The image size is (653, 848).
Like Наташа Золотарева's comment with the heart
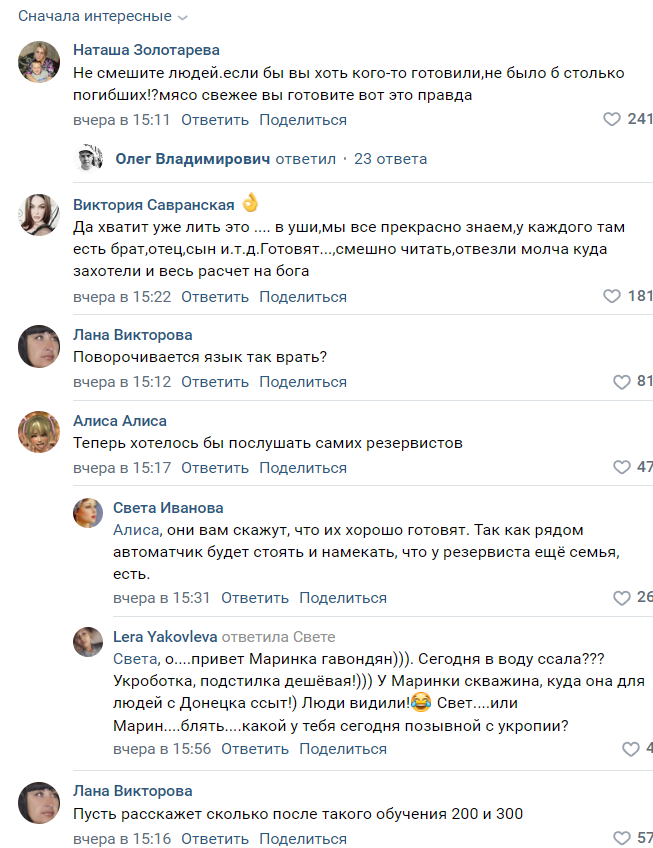[x=612, y=120]
